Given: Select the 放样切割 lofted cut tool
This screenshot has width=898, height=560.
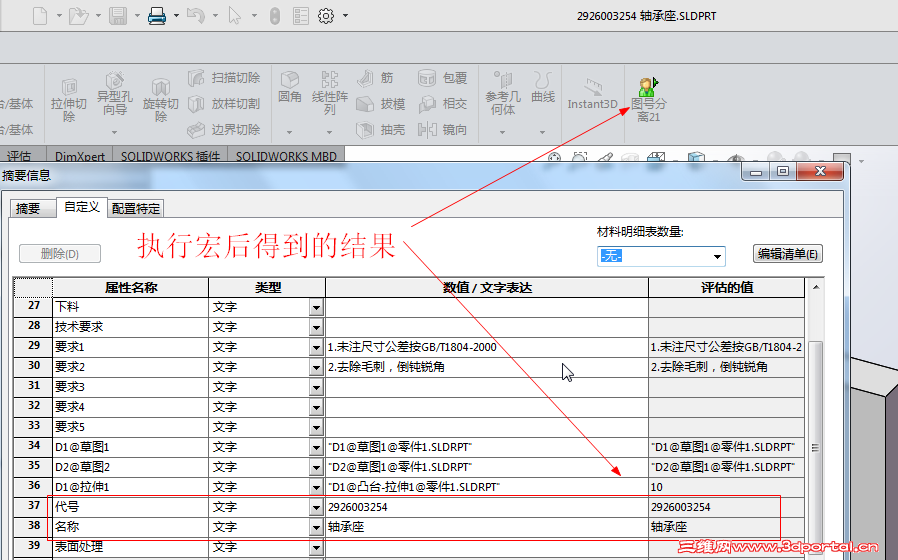Looking at the screenshot, I should coord(224,104).
